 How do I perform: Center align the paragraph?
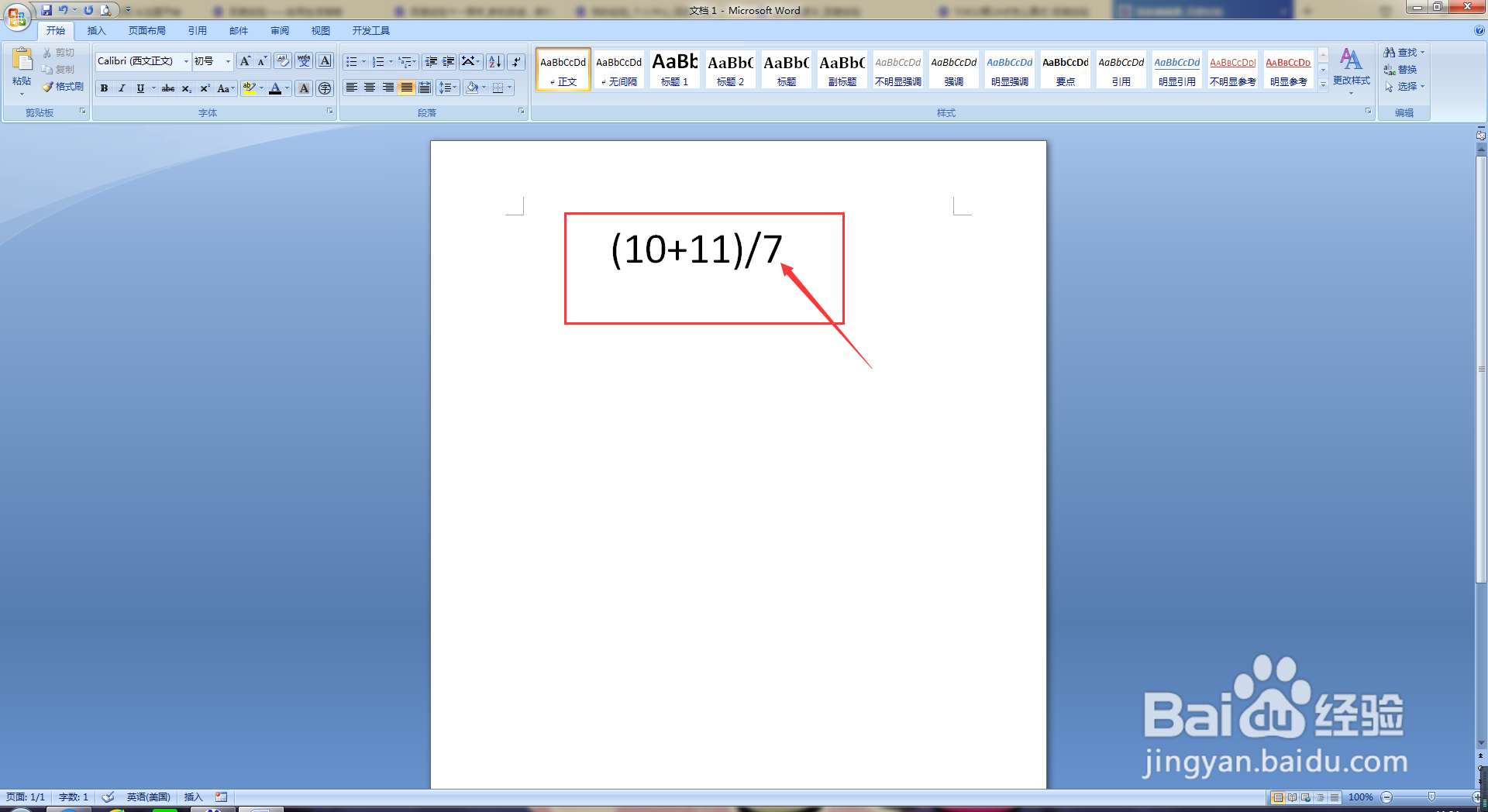[370, 88]
